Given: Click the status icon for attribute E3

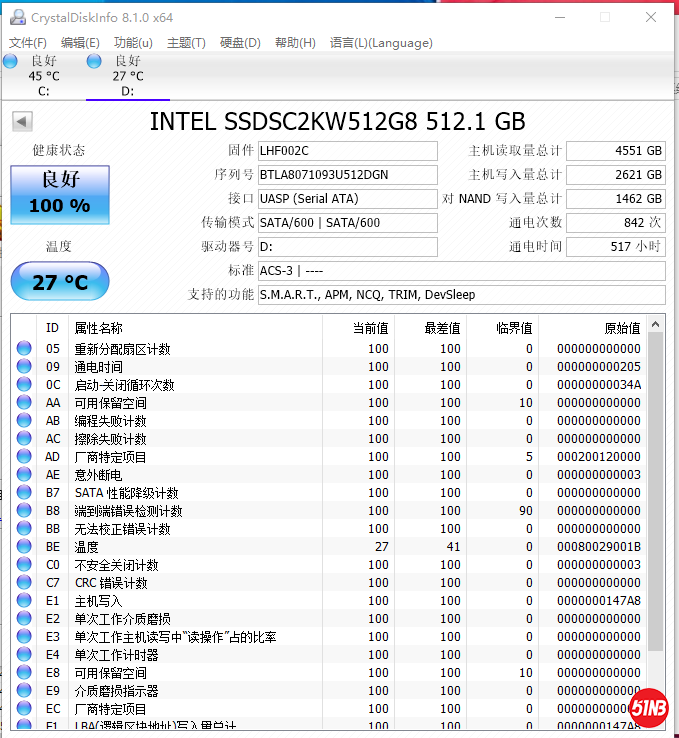Looking at the screenshot, I should click(x=24, y=636).
